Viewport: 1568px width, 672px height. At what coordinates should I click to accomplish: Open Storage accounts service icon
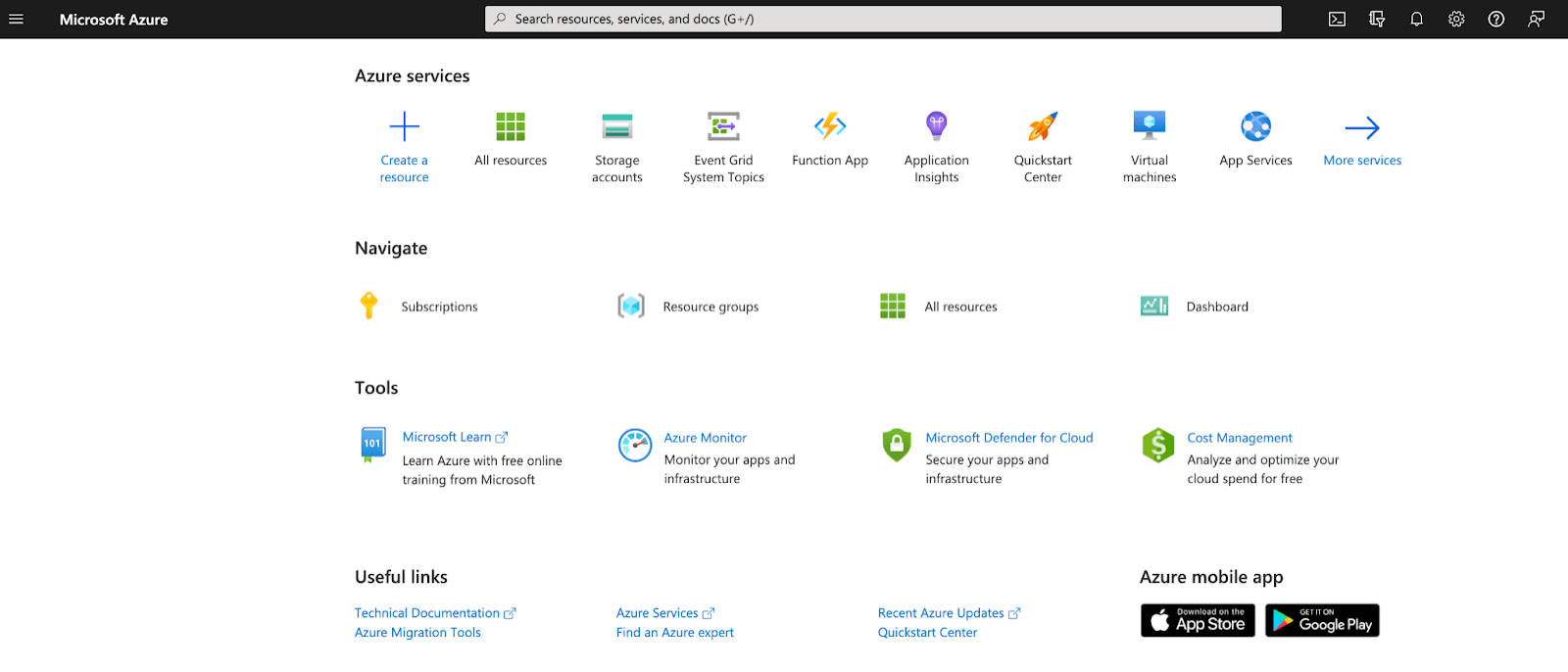click(617, 126)
